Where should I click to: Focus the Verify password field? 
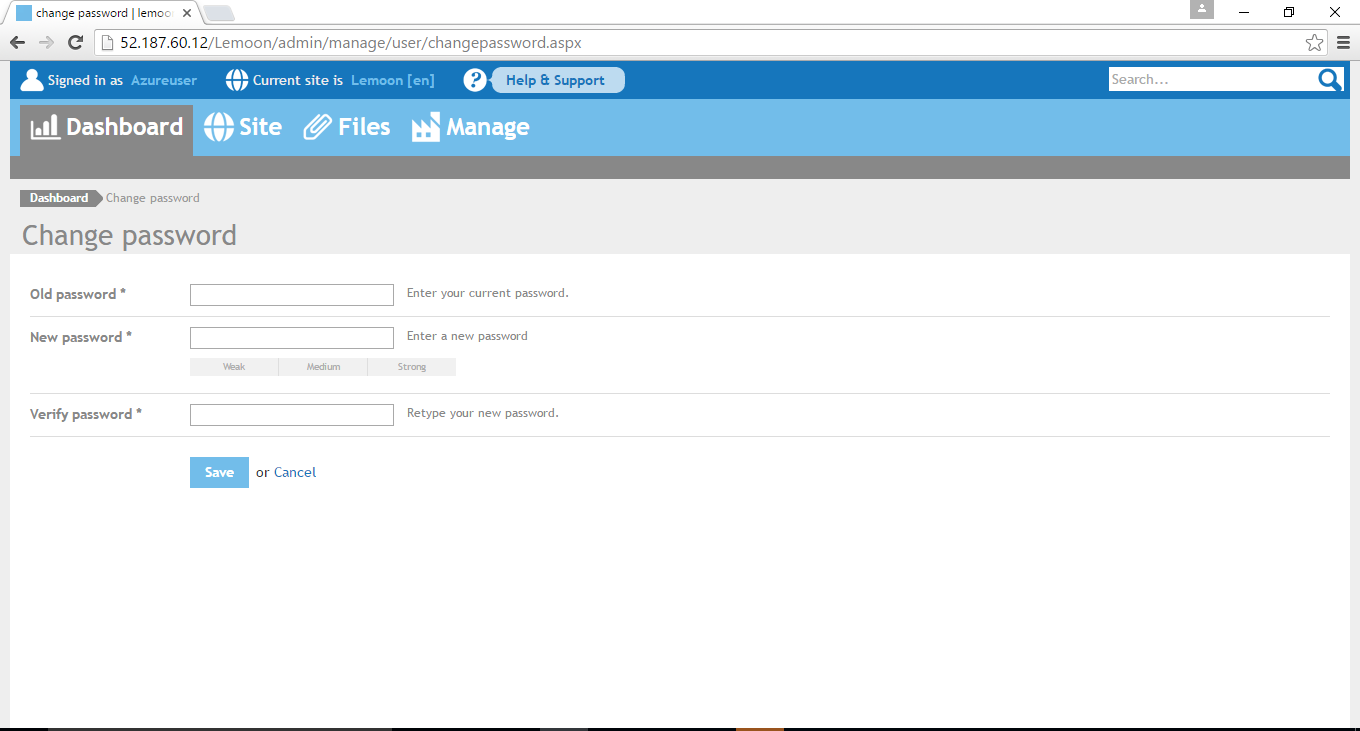(x=292, y=415)
